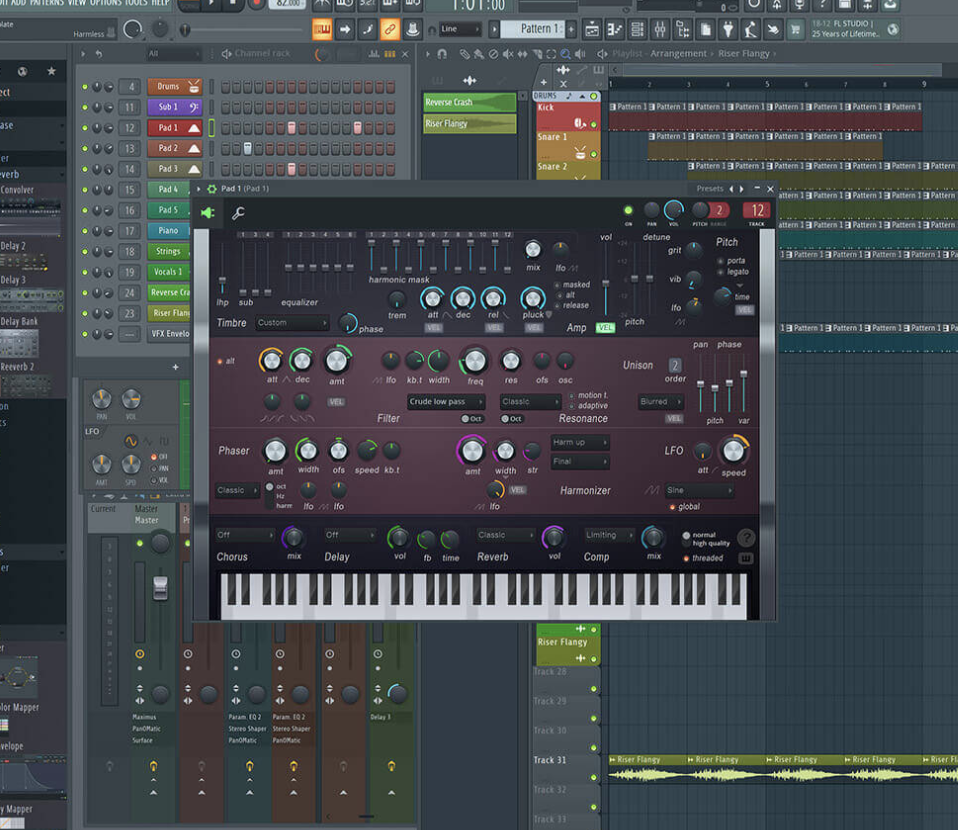
Task: Click the graph editor icon in Channel rack
Action: coord(374,54)
